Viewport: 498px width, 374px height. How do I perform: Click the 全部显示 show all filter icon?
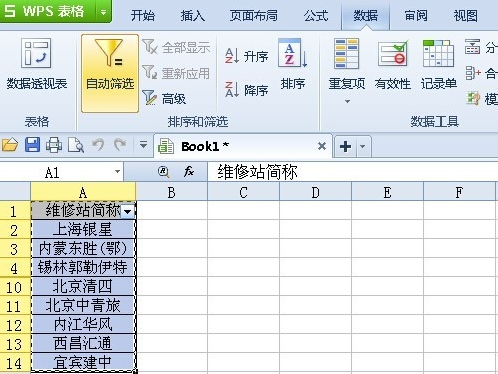pyautogui.click(x=150, y=47)
